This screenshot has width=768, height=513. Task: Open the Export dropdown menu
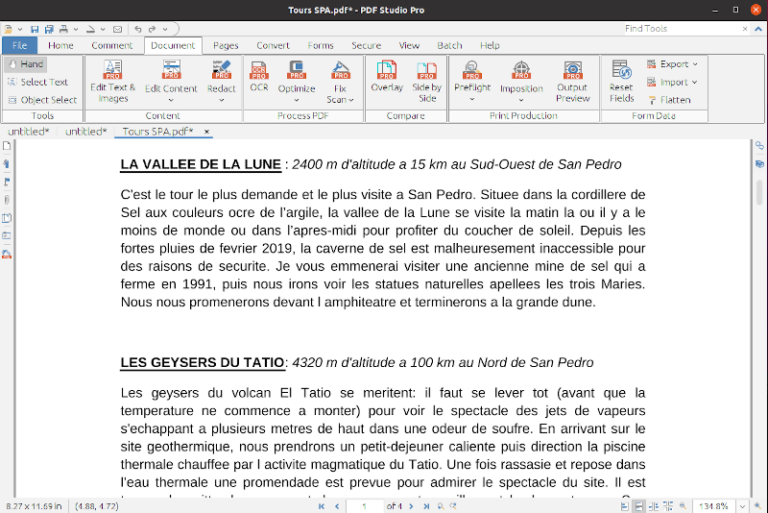click(x=673, y=64)
